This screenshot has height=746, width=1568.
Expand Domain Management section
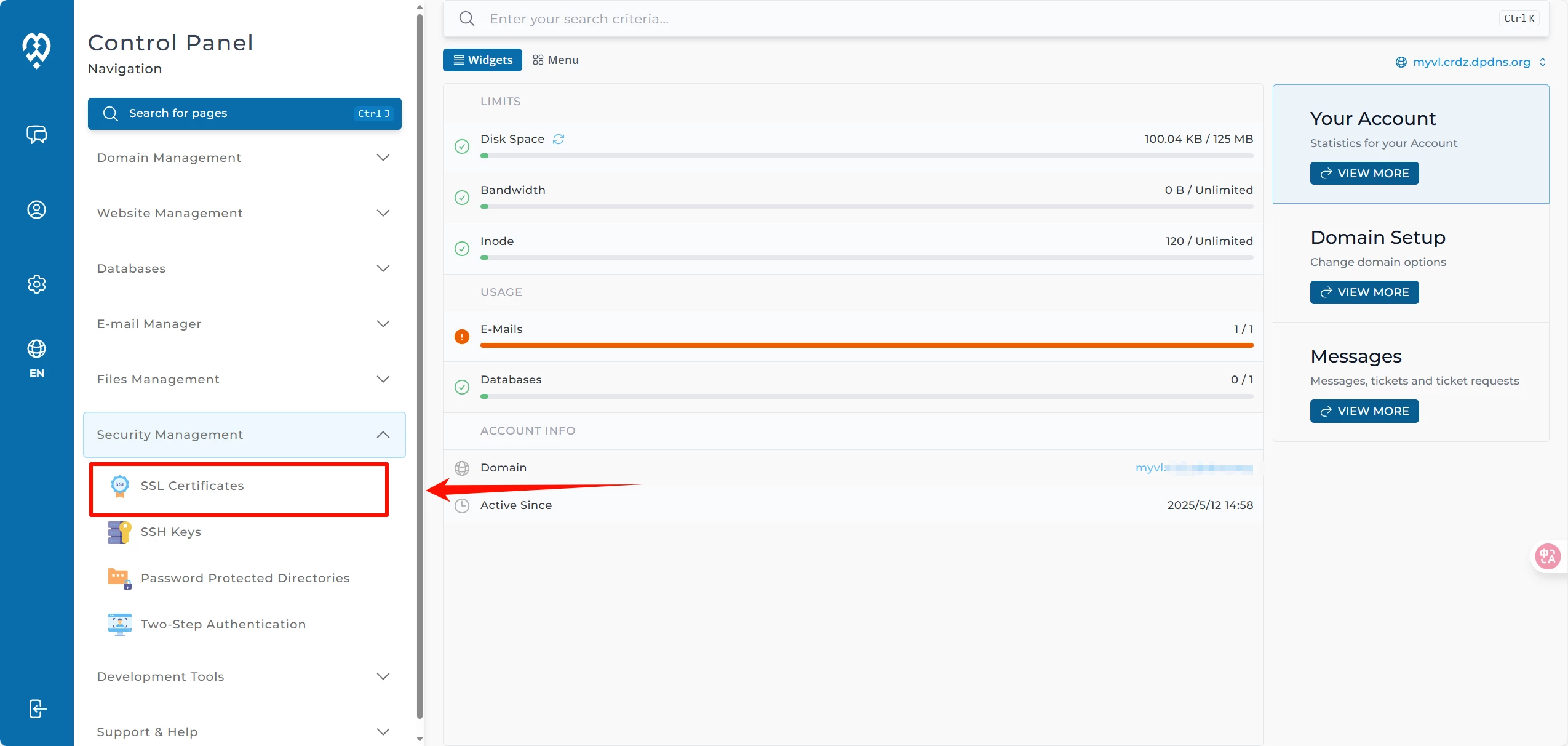tap(244, 158)
